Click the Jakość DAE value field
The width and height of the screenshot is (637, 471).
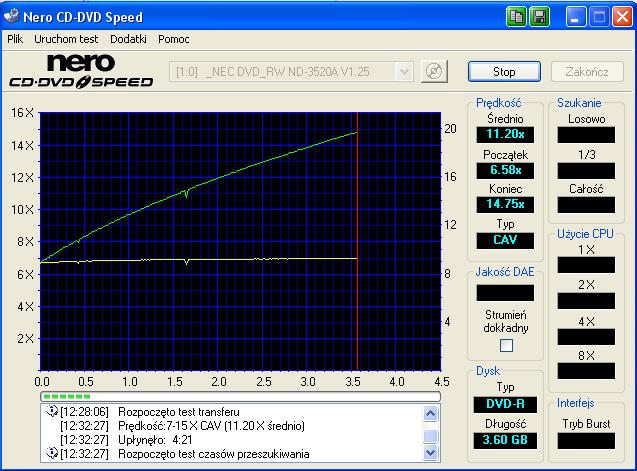505,293
